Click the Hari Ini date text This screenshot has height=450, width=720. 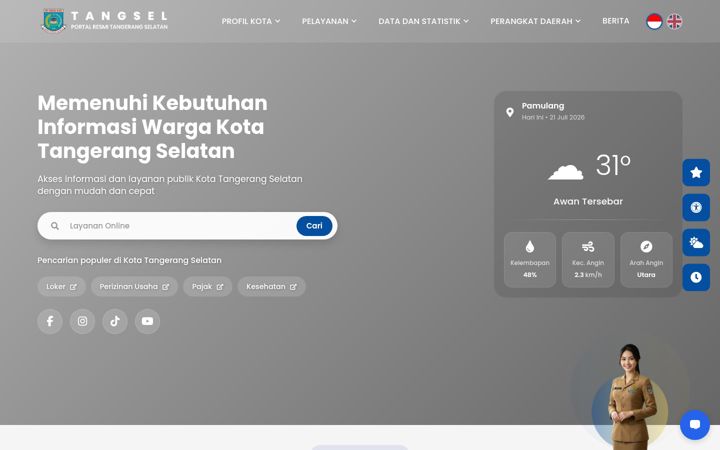click(553, 118)
